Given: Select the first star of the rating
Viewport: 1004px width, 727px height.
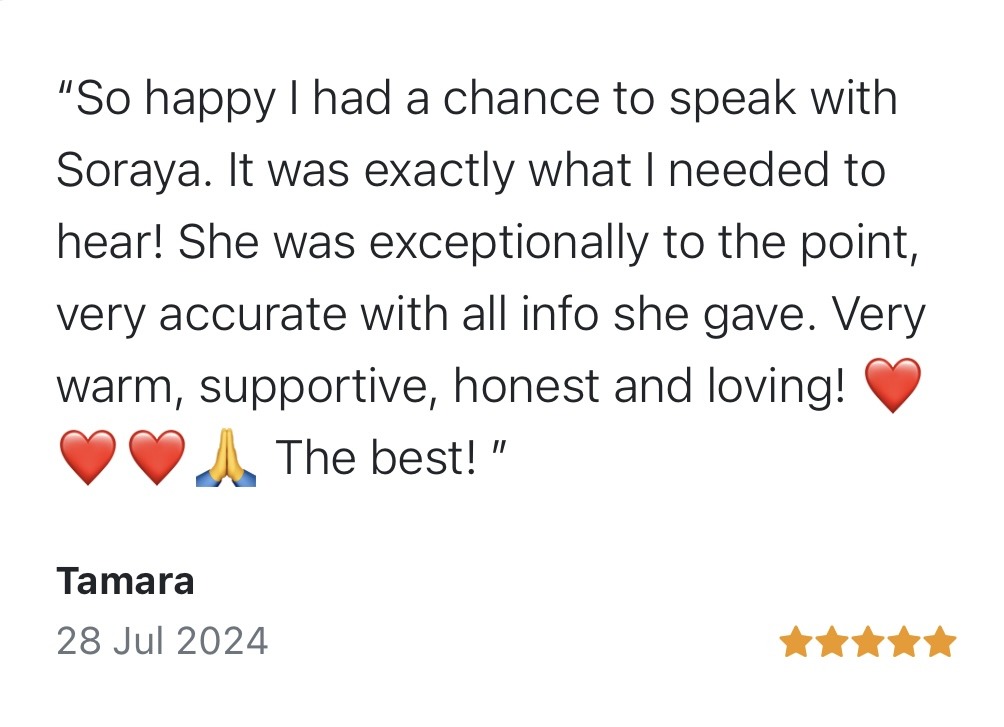Looking at the screenshot, I should point(796,642).
